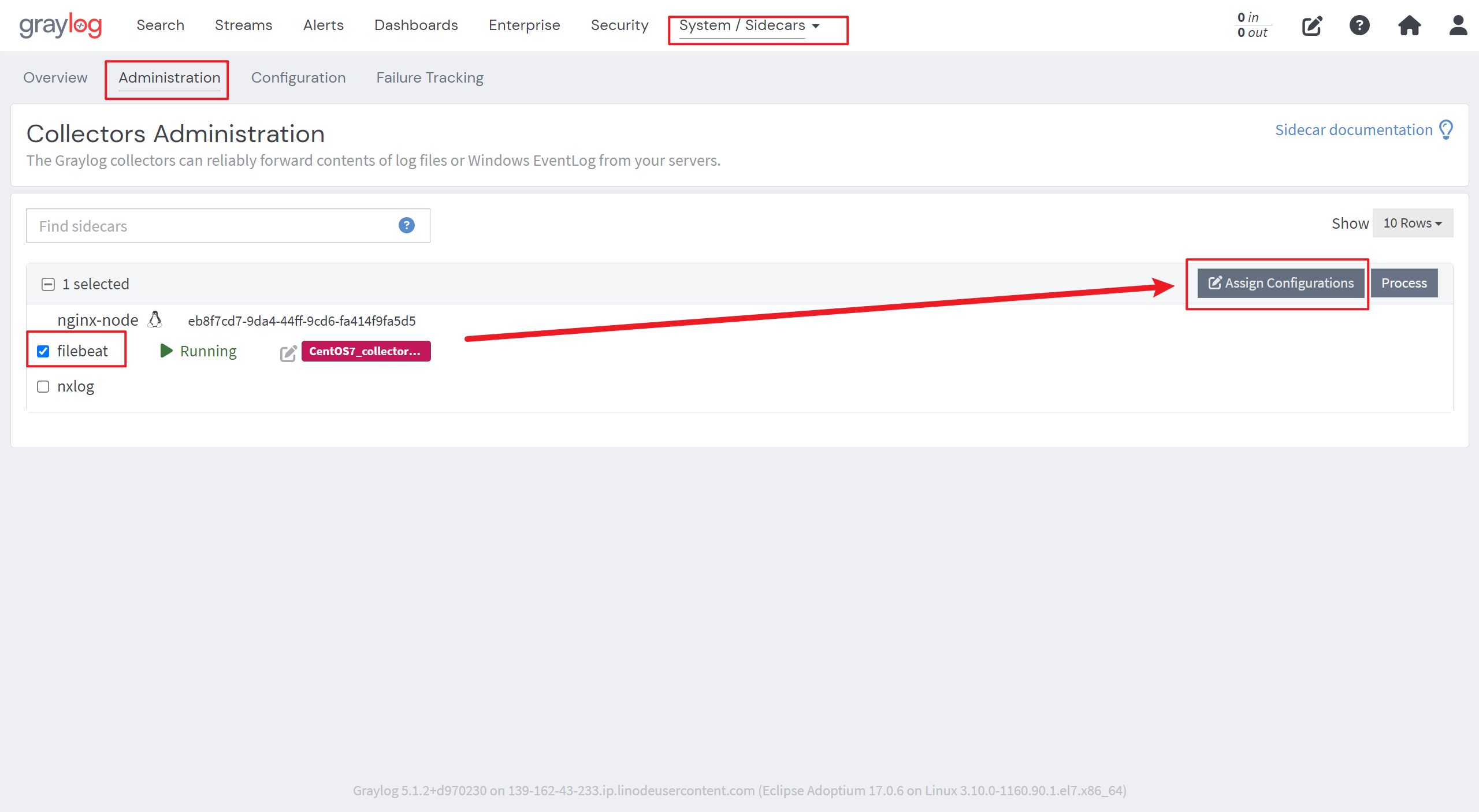Click the 0 in 0 out throughput indicator
This screenshot has width=1479, height=812.
(1252, 25)
